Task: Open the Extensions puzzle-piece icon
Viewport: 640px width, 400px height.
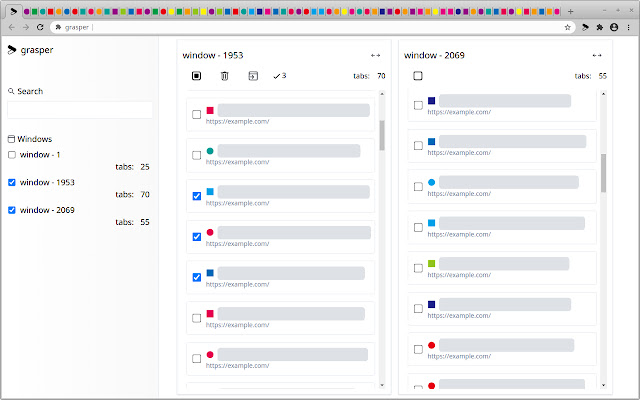Action: tap(600, 27)
